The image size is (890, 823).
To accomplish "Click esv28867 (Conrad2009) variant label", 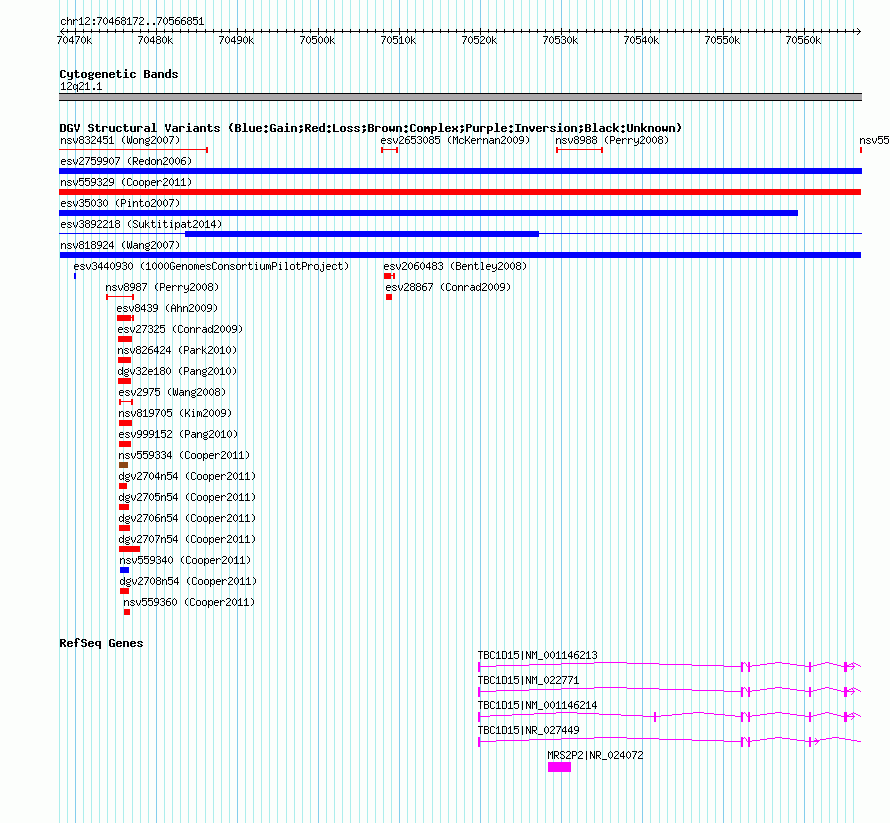I will tap(448, 287).
